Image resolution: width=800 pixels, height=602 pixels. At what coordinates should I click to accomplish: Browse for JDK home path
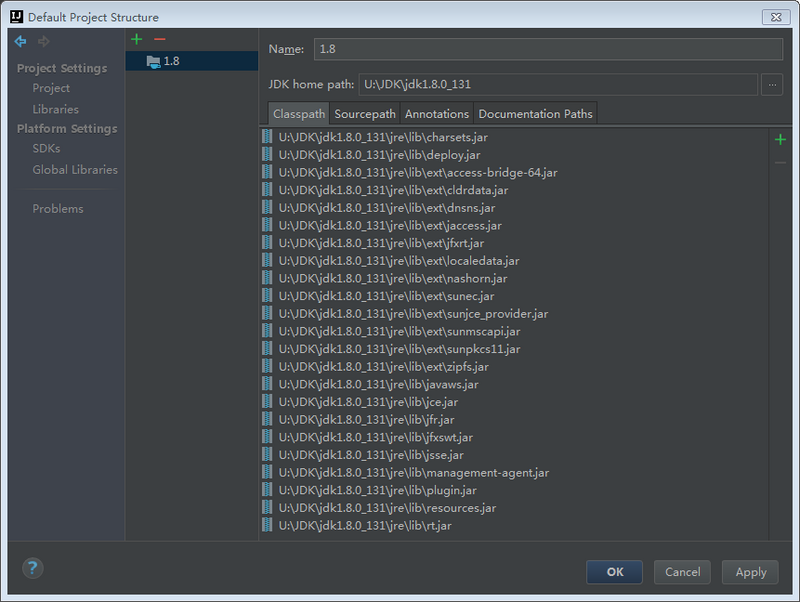[772, 85]
